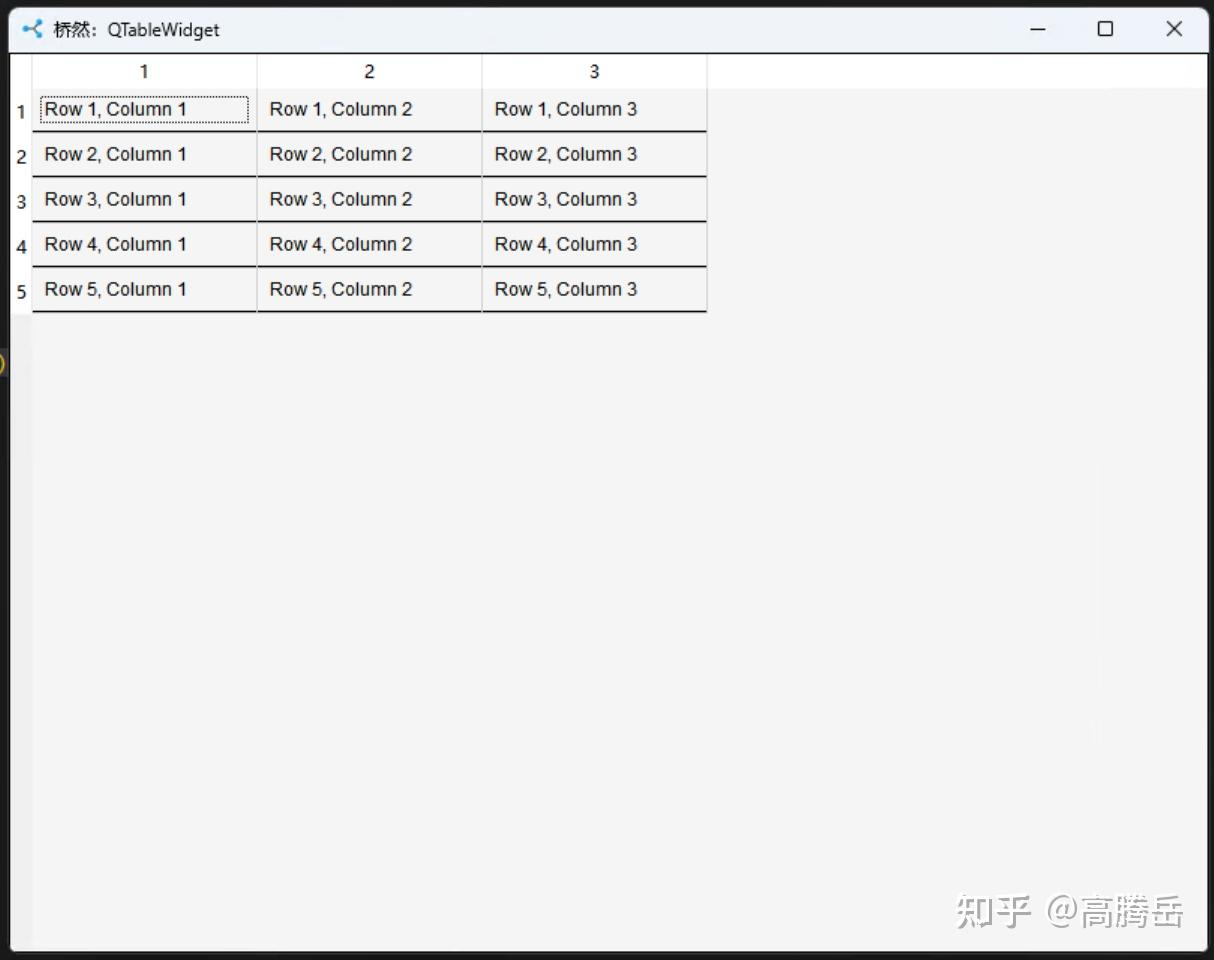Click column header 3 to select third column
This screenshot has width=1214, height=960.
point(593,71)
